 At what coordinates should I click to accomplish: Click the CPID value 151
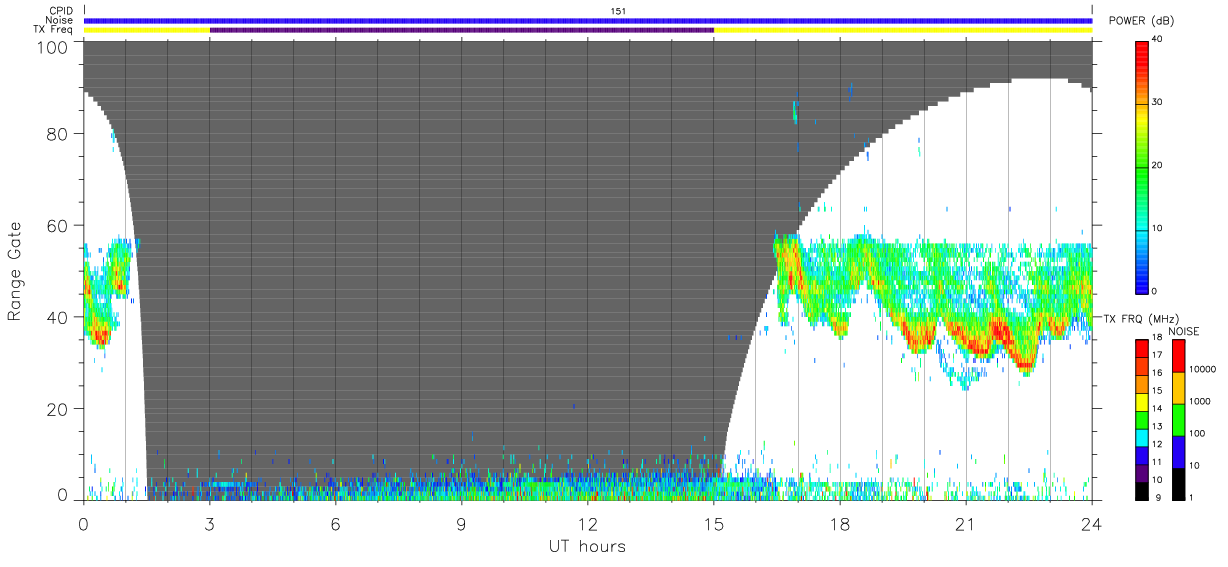click(x=618, y=11)
